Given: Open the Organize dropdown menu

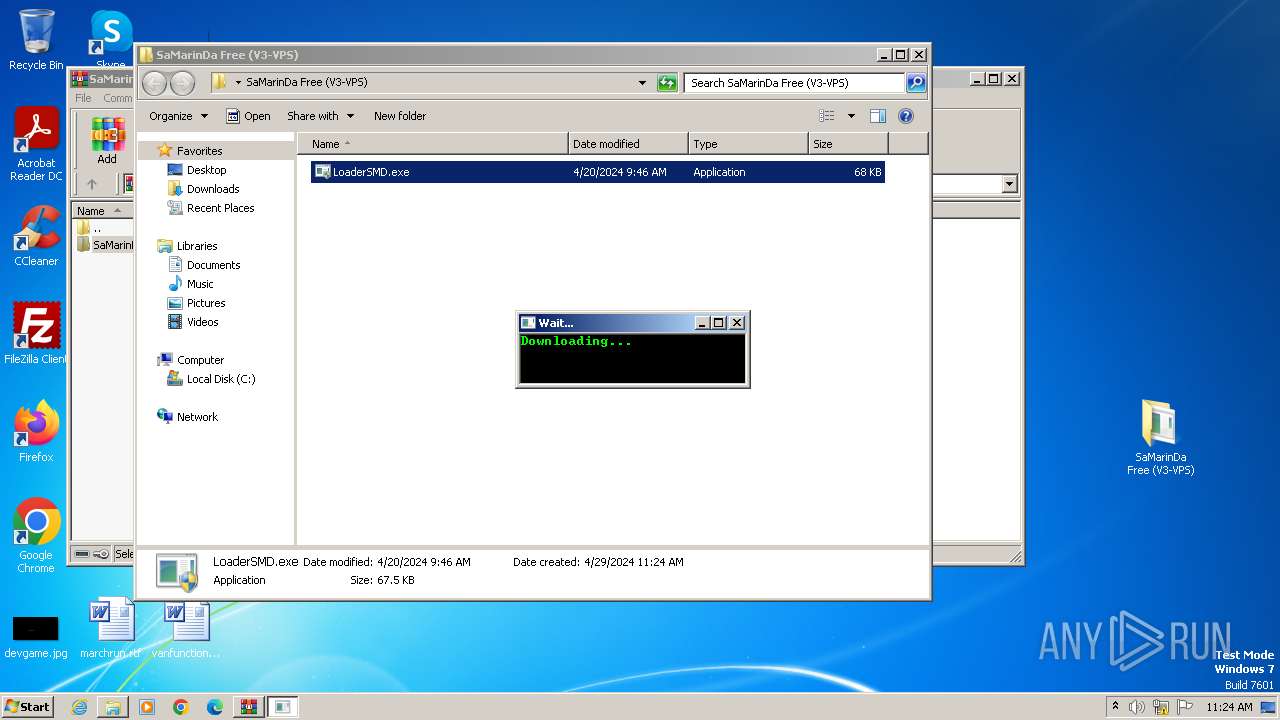Looking at the screenshot, I should (x=178, y=116).
